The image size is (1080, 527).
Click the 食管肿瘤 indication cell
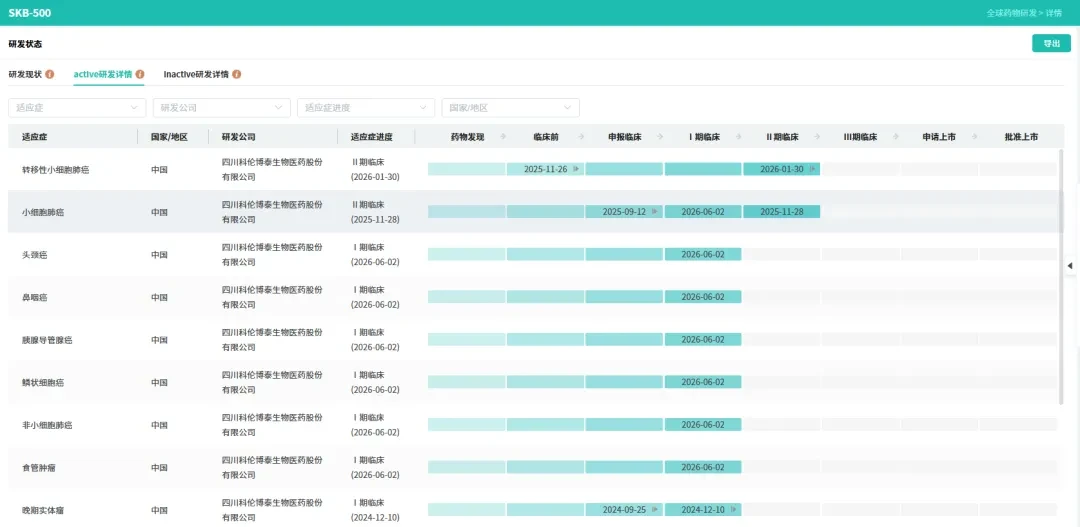[x=39, y=468]
